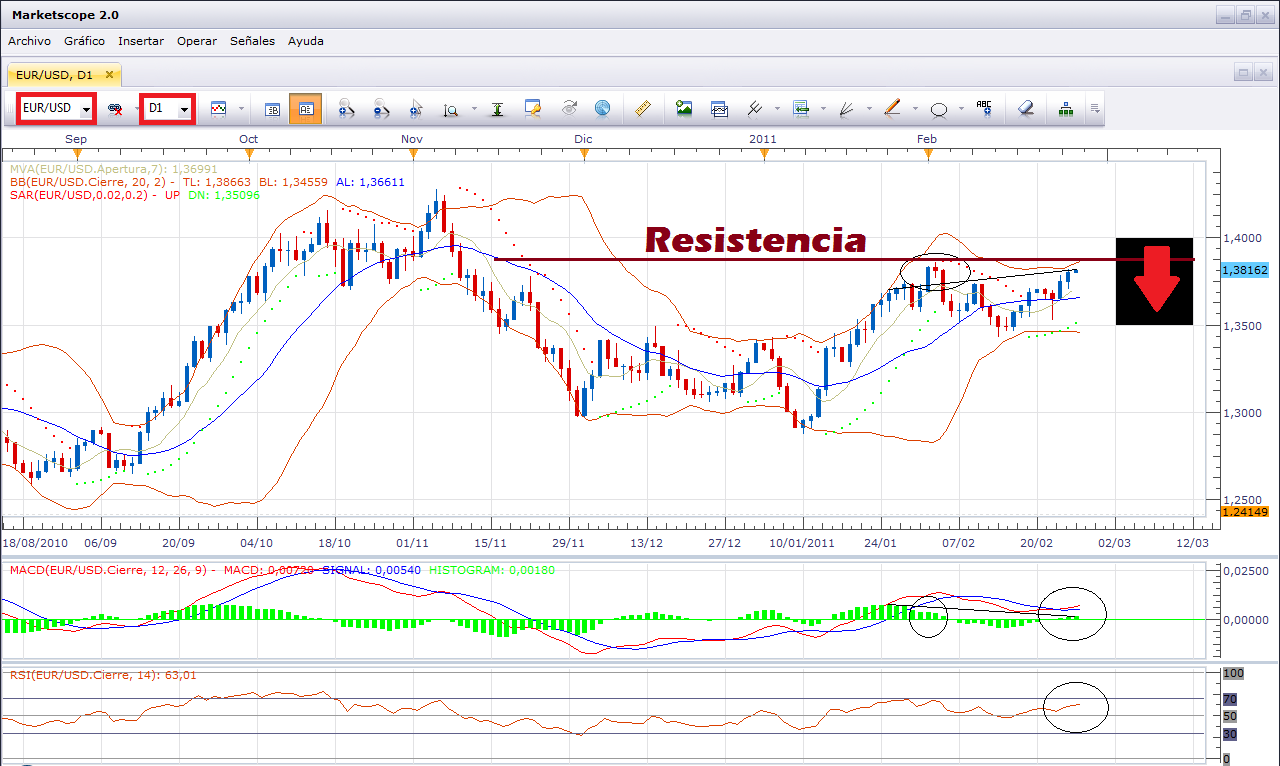Click the RSI(EUR/USD.Cierre, 14) label

point(86,675)
